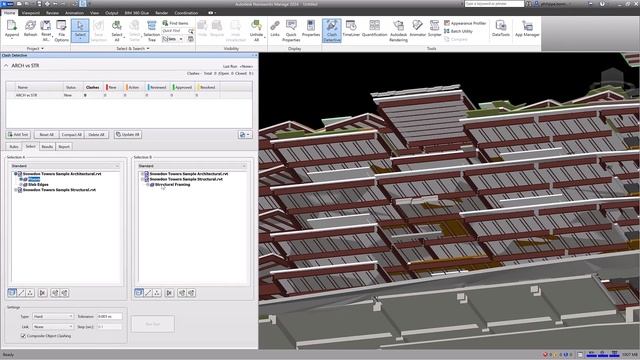The width and height of the screenshot is (640, 360).
Task: Activate the Select tool in the ribbon
Action: (x=80, y=30)
